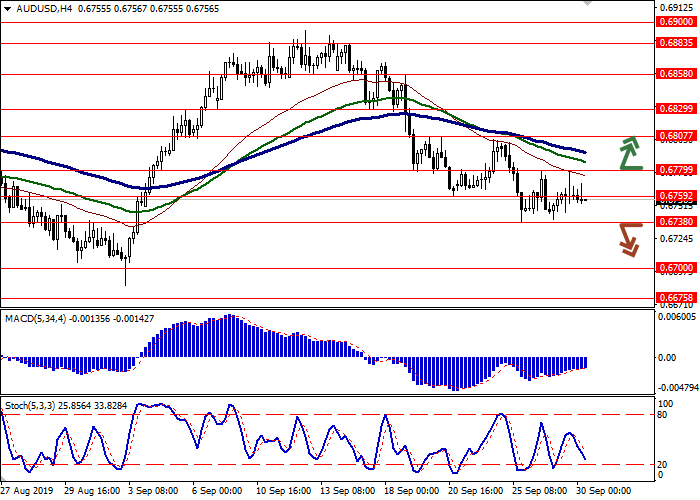Click the 0.67000 price level label
Viewport: 700px width, 500px height.
[676, 269]
